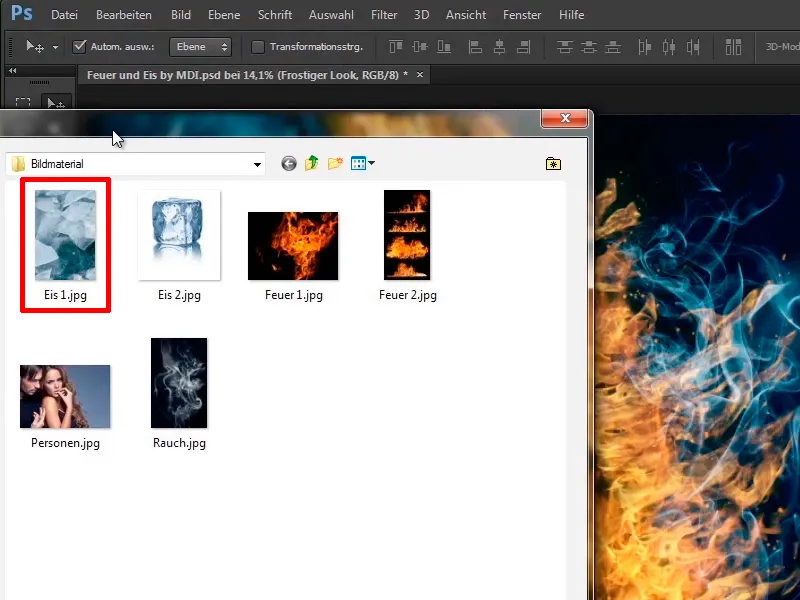Click the Eis 1.jpg file name
The height and width of the screenshot is (600, 800).
65,295
